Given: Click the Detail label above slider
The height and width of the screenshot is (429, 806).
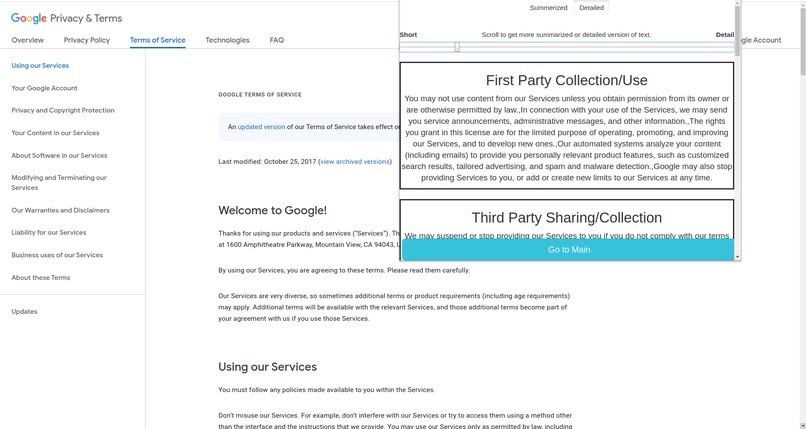Looking at the screenshot, I should tap(725, 35).
